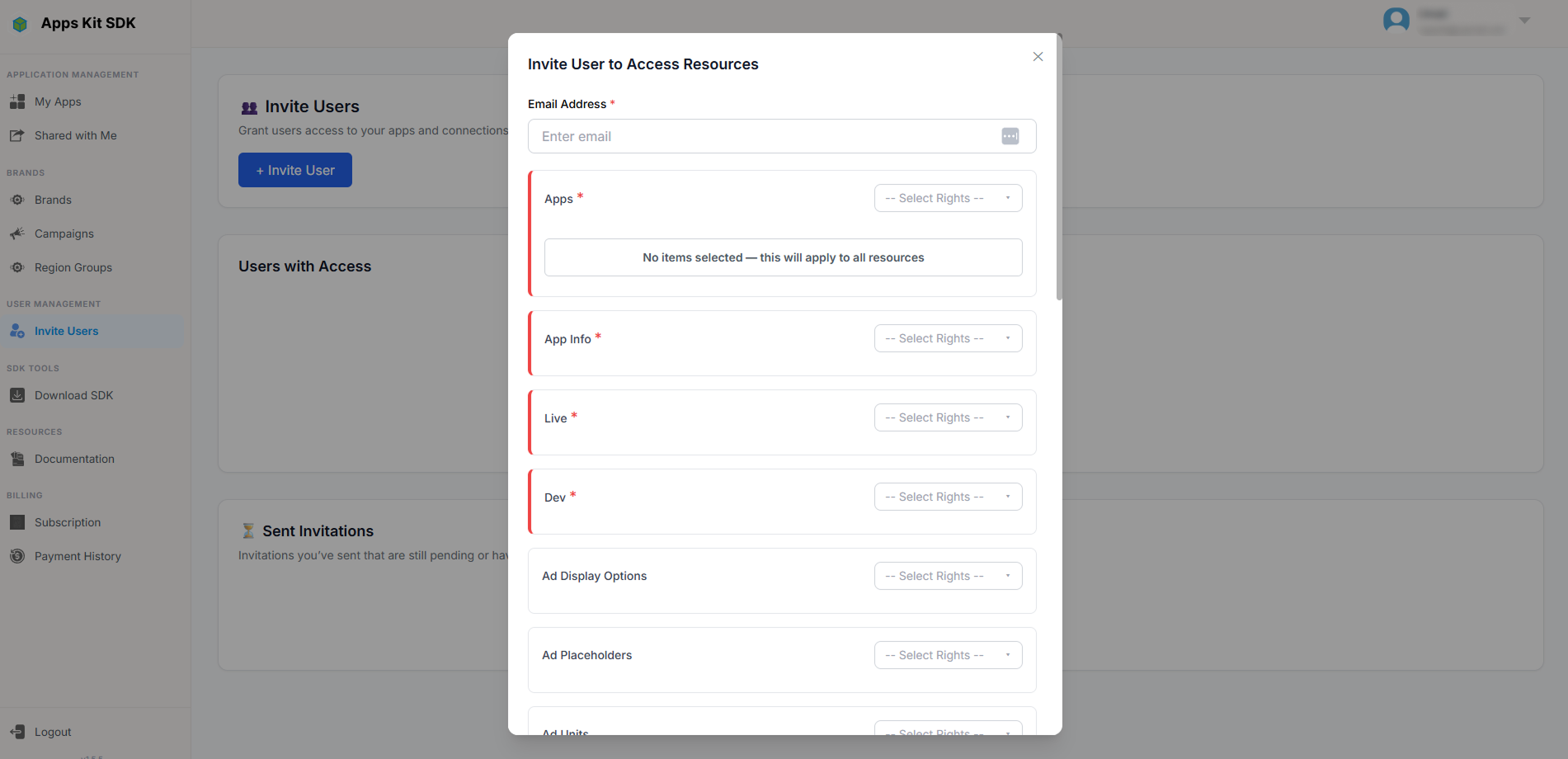This screenshot has width=1568, height=759.
Task: Click the + Invite User button
Action: [x=295, y=170]
